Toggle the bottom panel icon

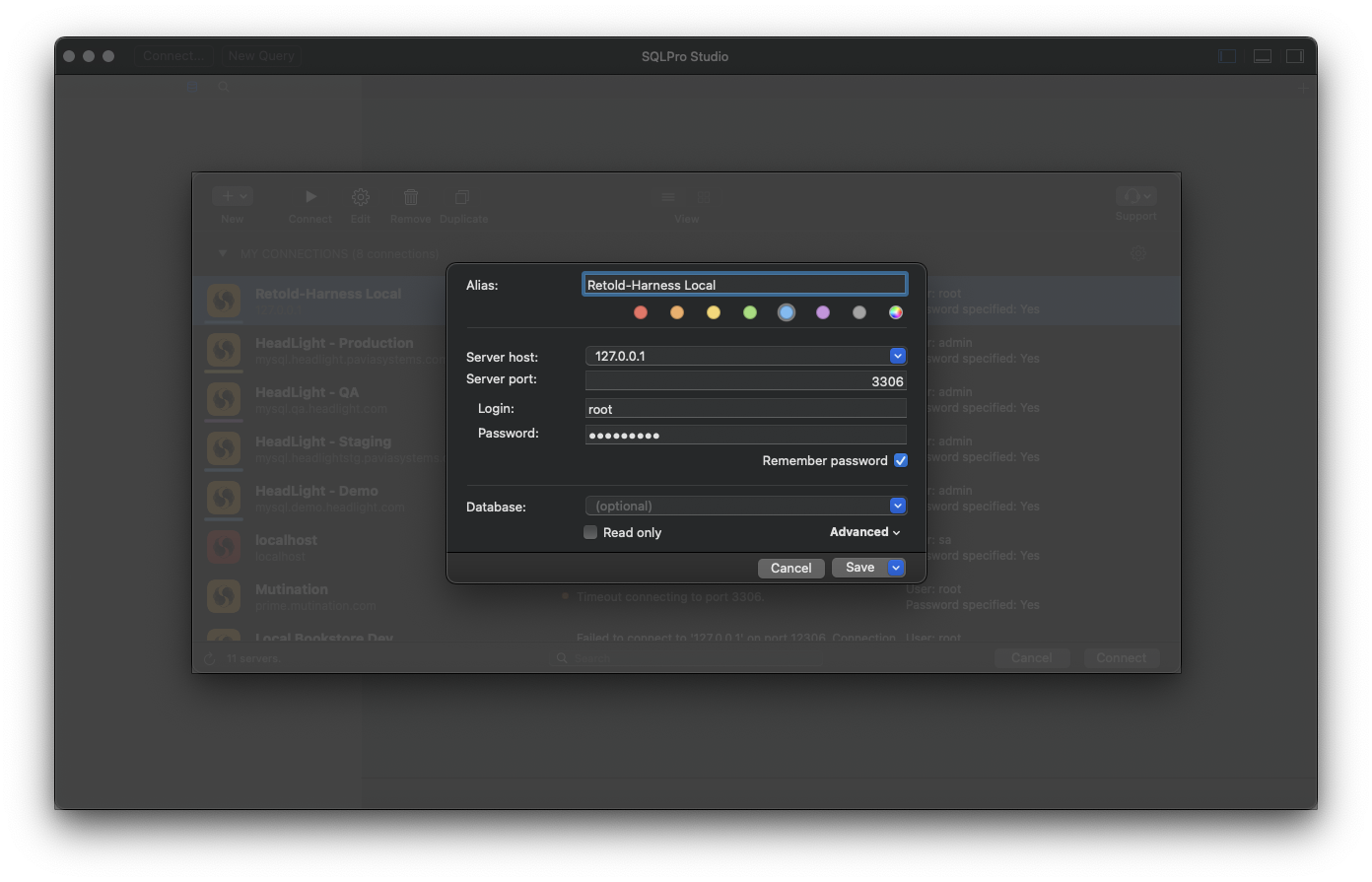tap(1262, 56)
